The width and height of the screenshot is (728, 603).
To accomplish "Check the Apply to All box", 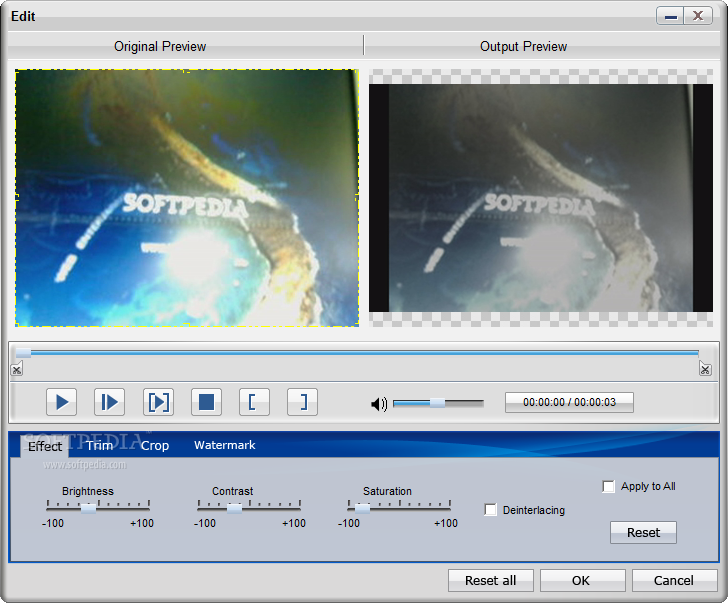I will point(608,486).
